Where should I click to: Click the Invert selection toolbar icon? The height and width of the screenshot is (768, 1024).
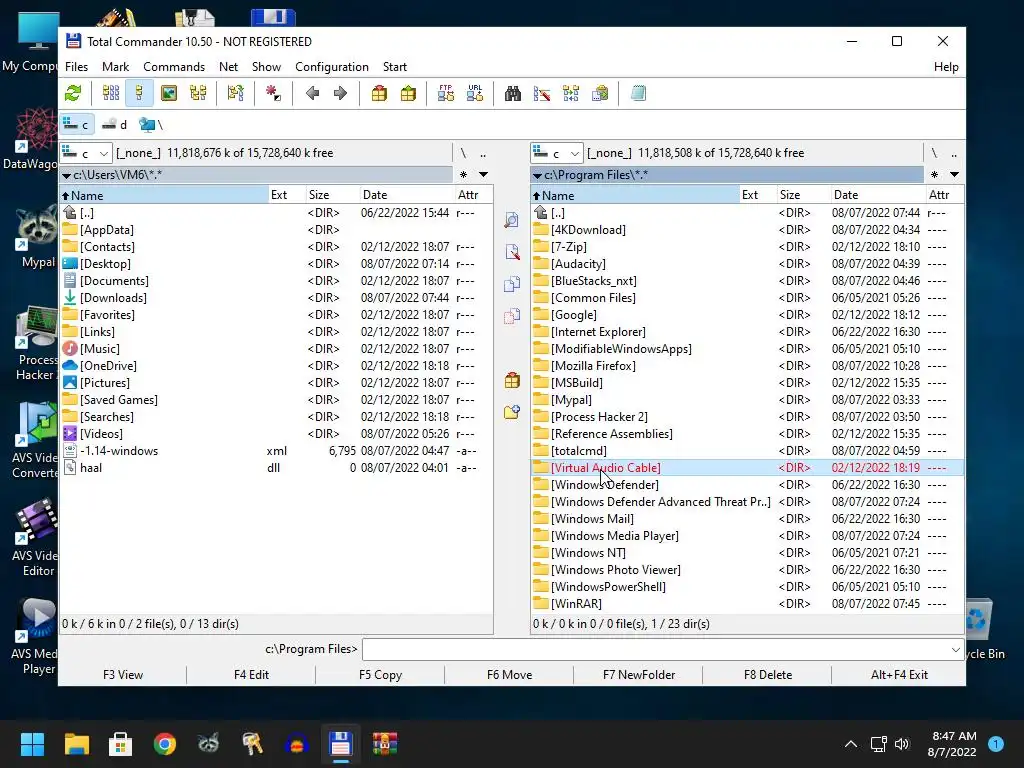273,93
